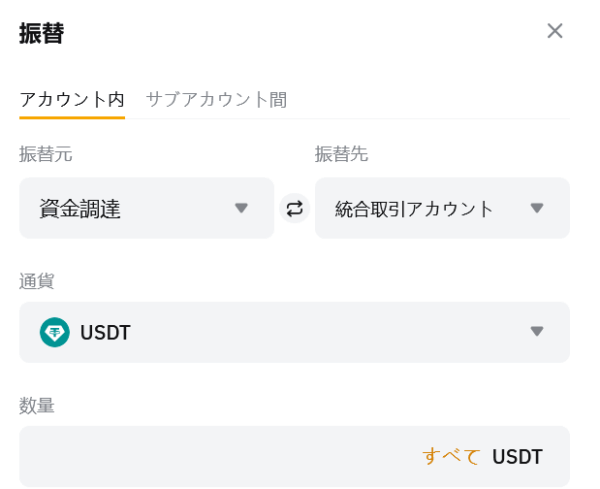Click the orange underline under アカウント内
The image size is (600, 489).
click(72, 117)
